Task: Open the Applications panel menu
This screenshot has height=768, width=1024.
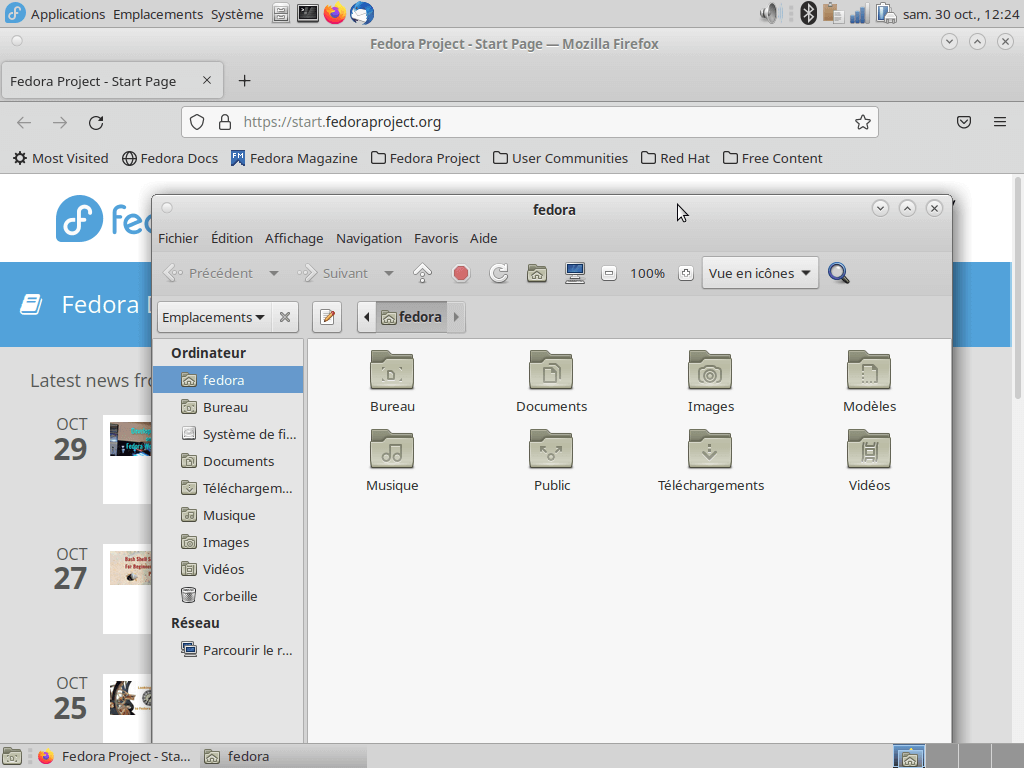Action: [56, 14]
